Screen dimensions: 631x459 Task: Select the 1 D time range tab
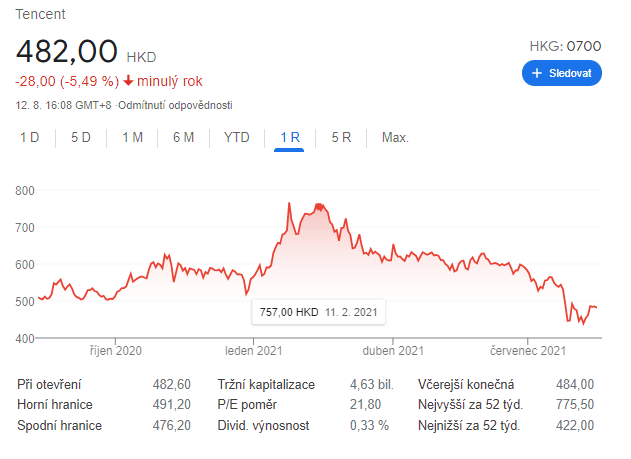coord(30,137)
